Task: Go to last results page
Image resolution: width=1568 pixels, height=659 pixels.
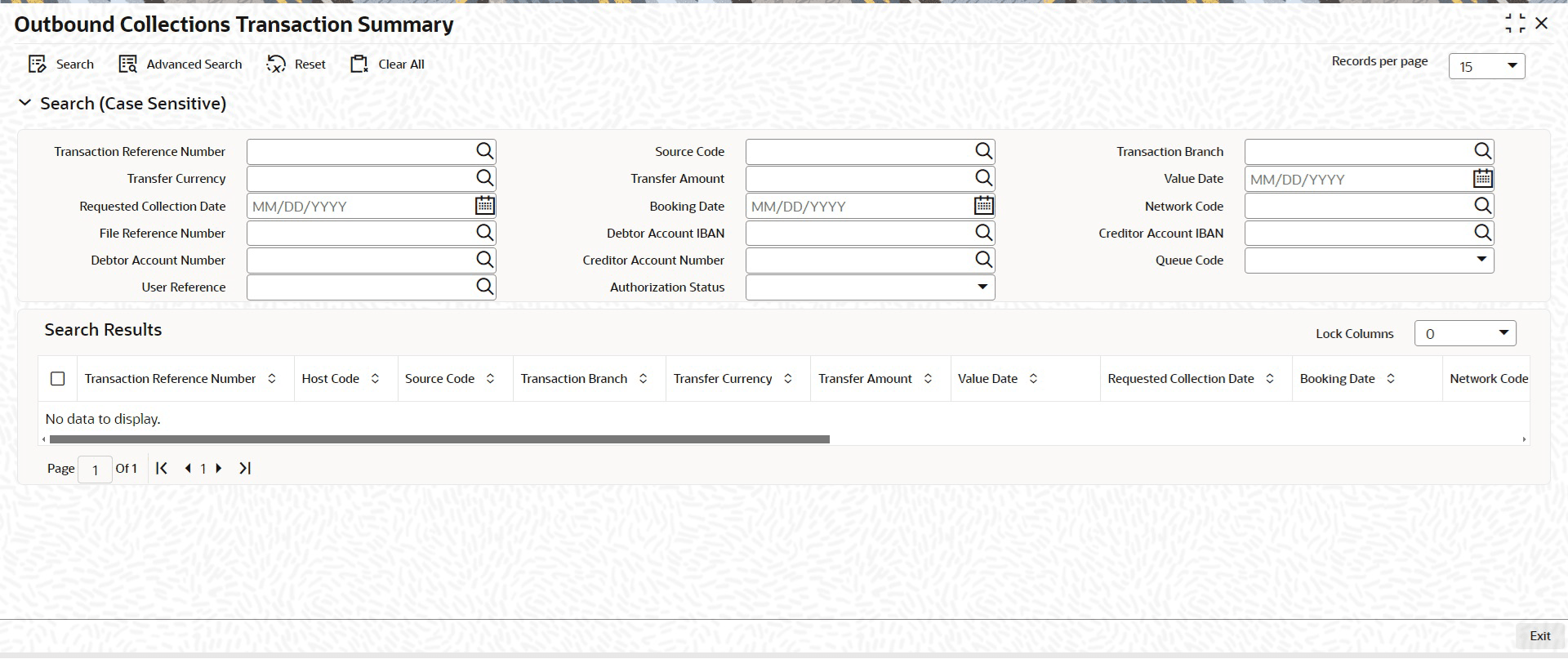Action: point(244,468)
